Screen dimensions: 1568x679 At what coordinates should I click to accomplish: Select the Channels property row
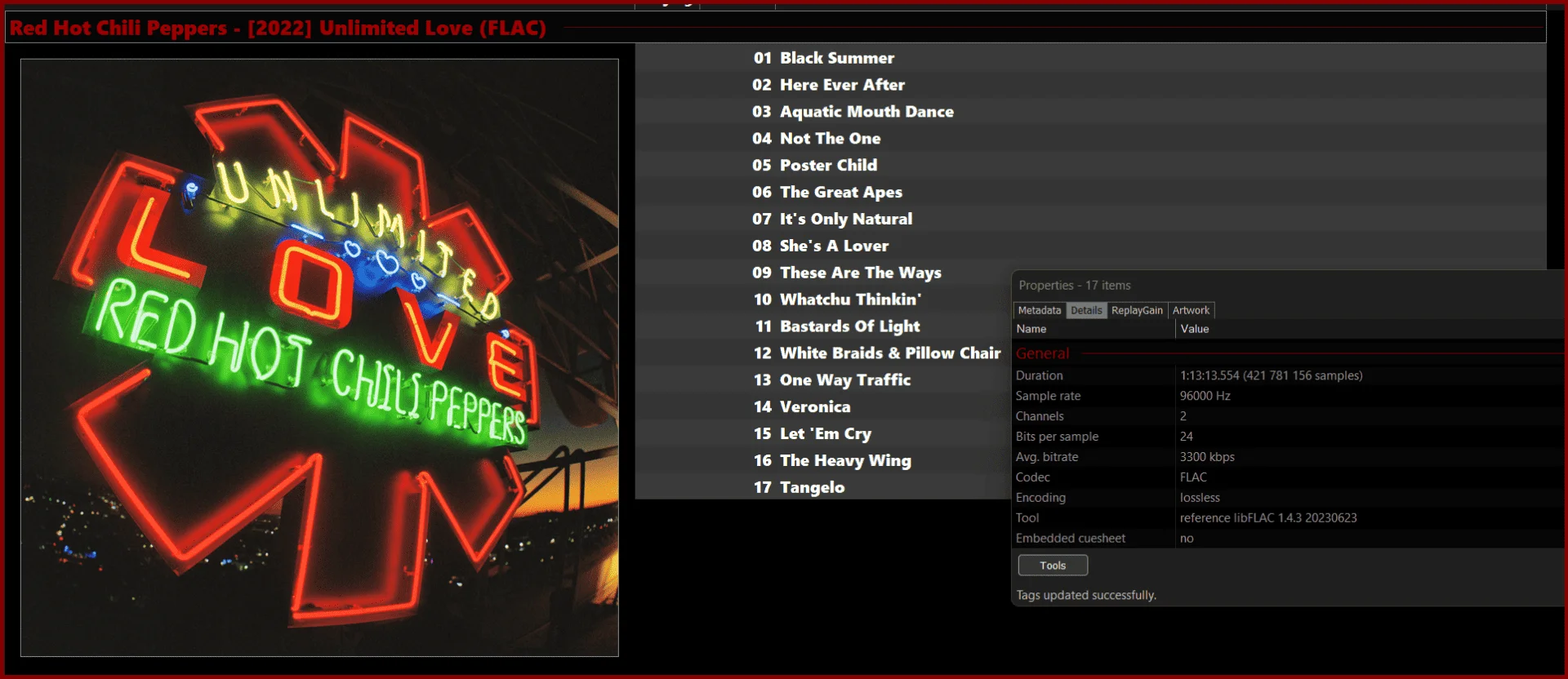click(1288, 416)
